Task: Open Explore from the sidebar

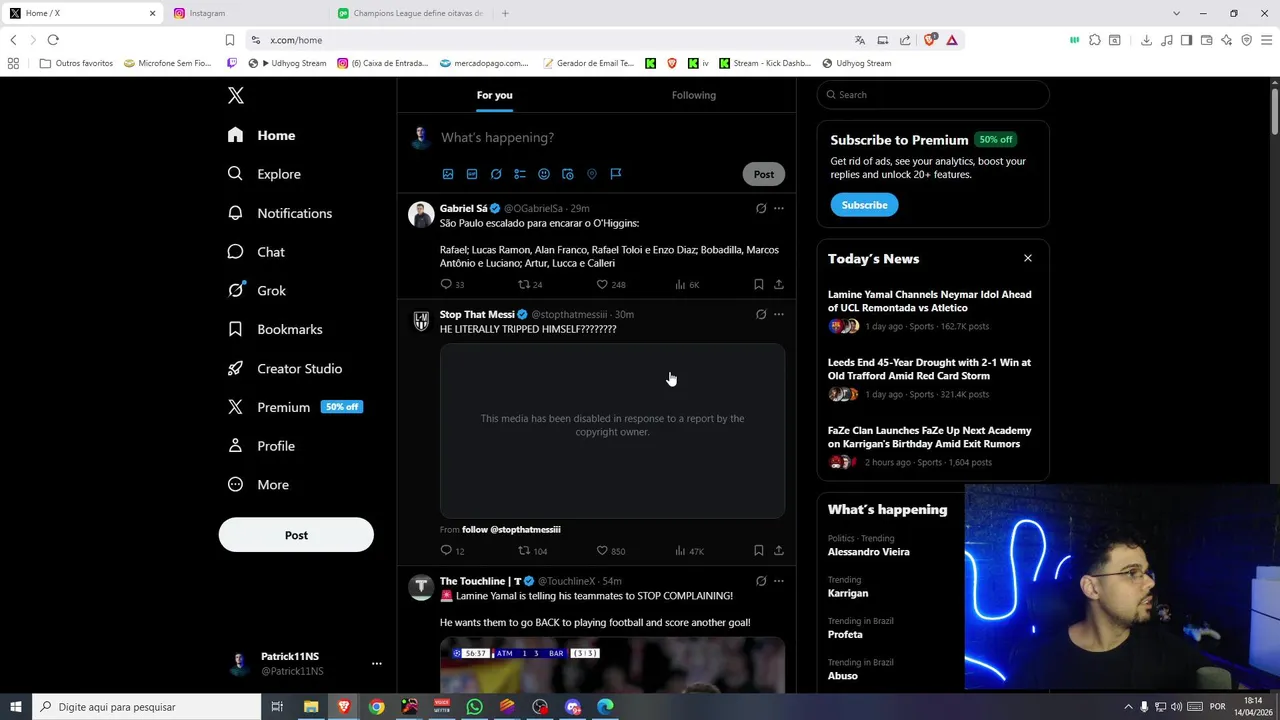Action: 264,174
